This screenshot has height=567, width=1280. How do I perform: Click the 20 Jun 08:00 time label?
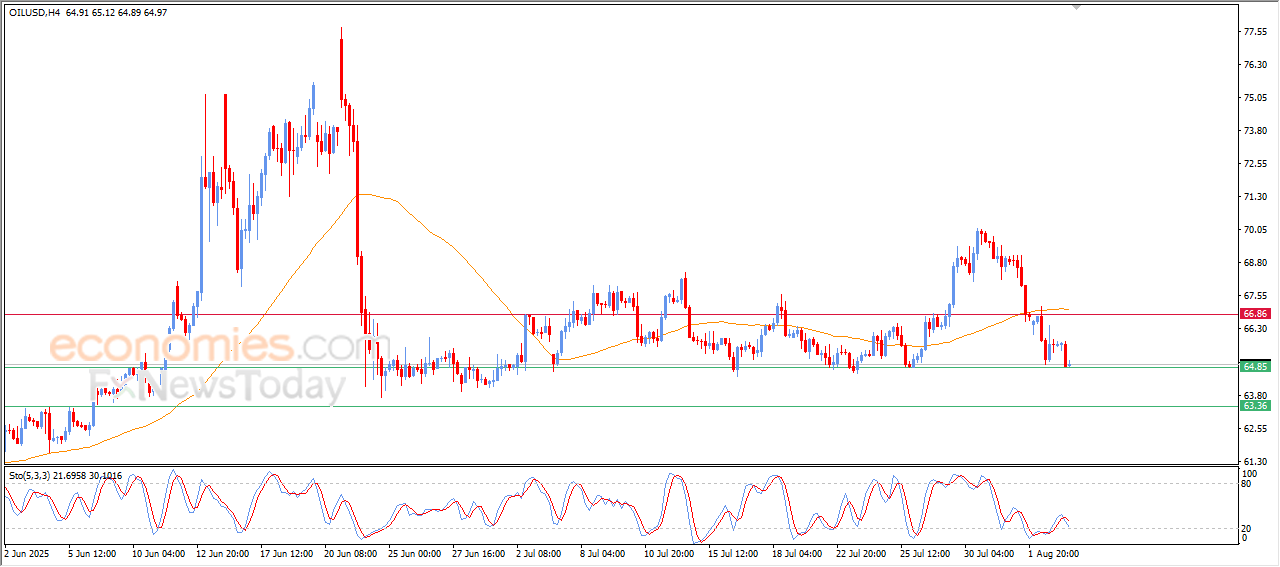pos(350,552)
